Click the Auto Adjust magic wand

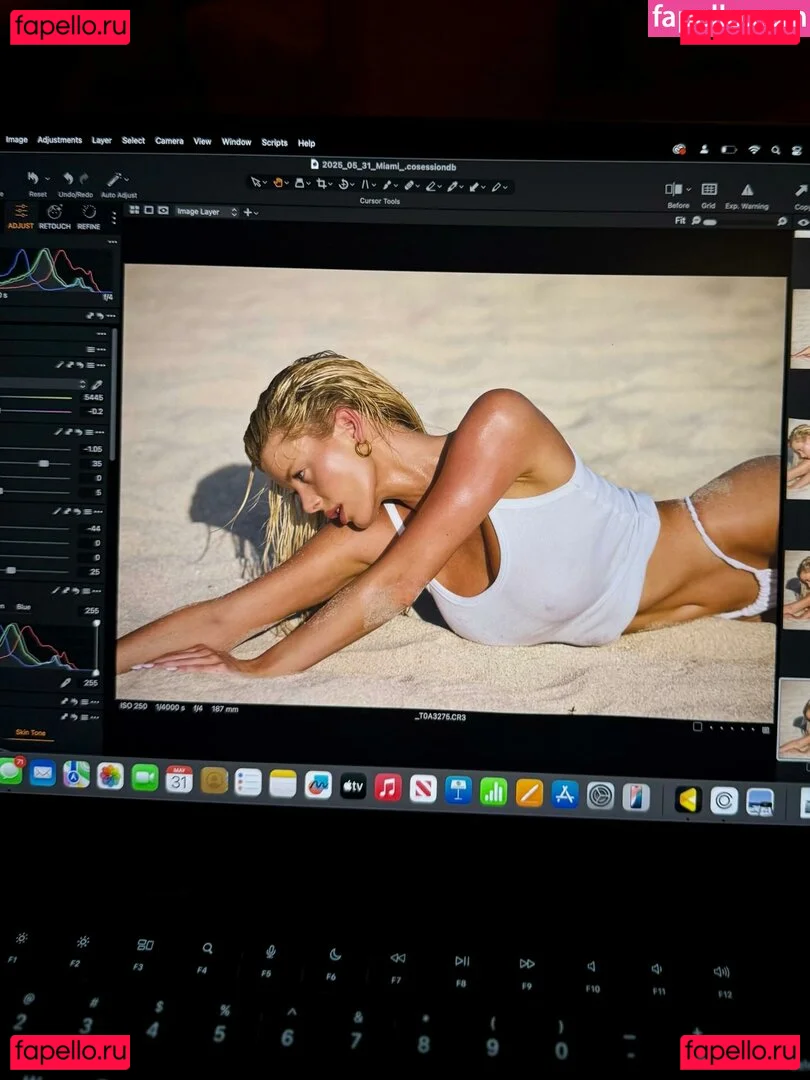[116, 179]
